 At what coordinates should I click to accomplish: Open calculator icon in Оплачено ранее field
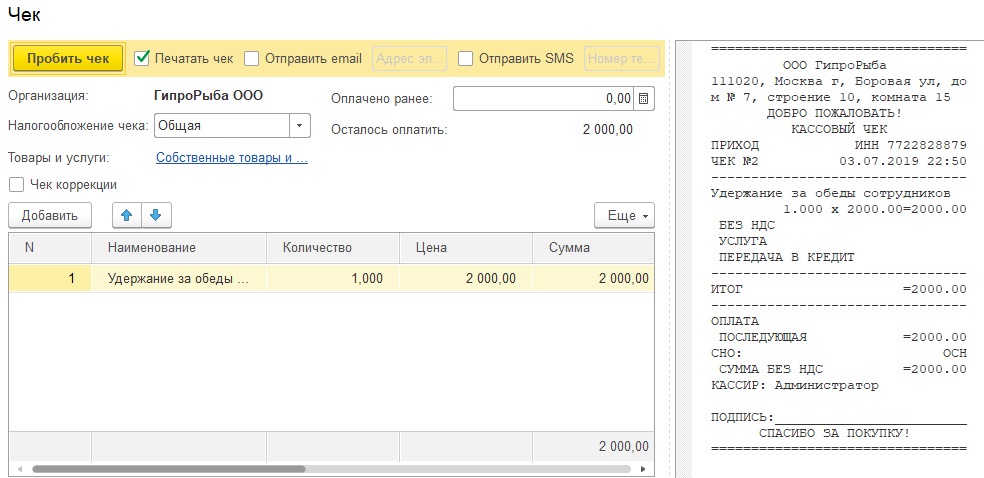[643, 98]
